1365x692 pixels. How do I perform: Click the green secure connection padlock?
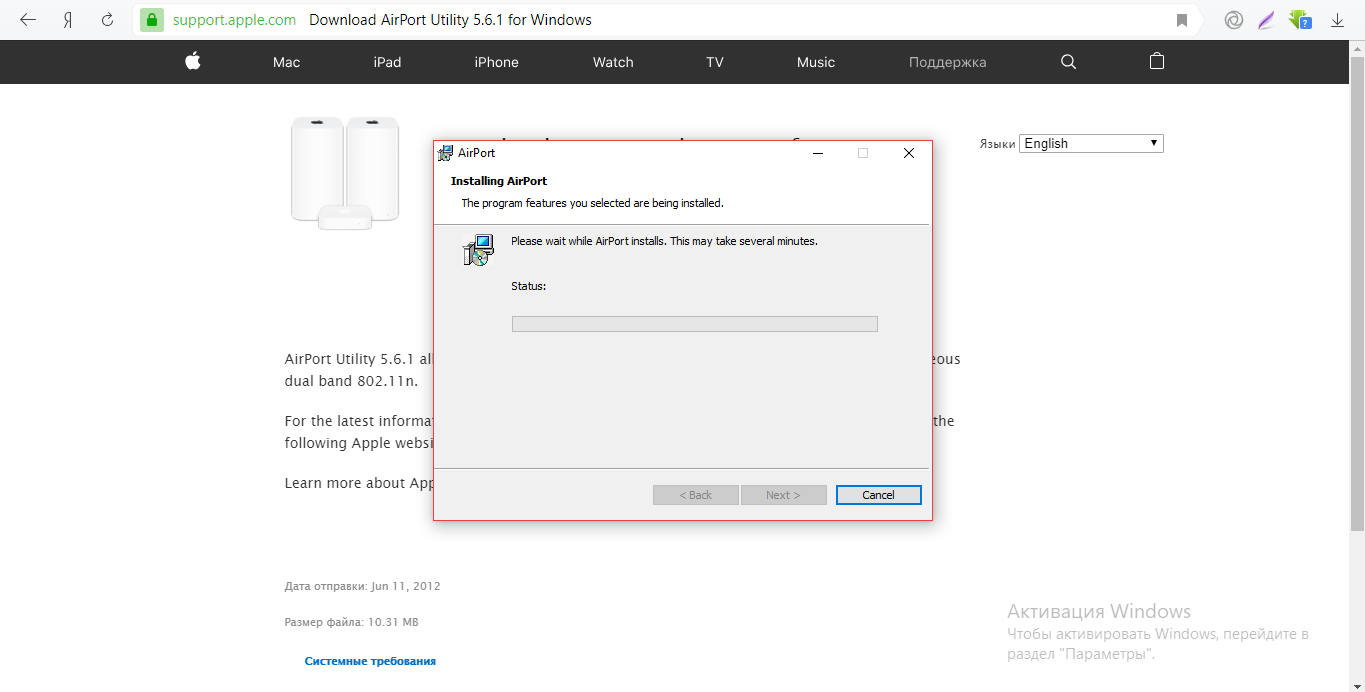[152, 20]
